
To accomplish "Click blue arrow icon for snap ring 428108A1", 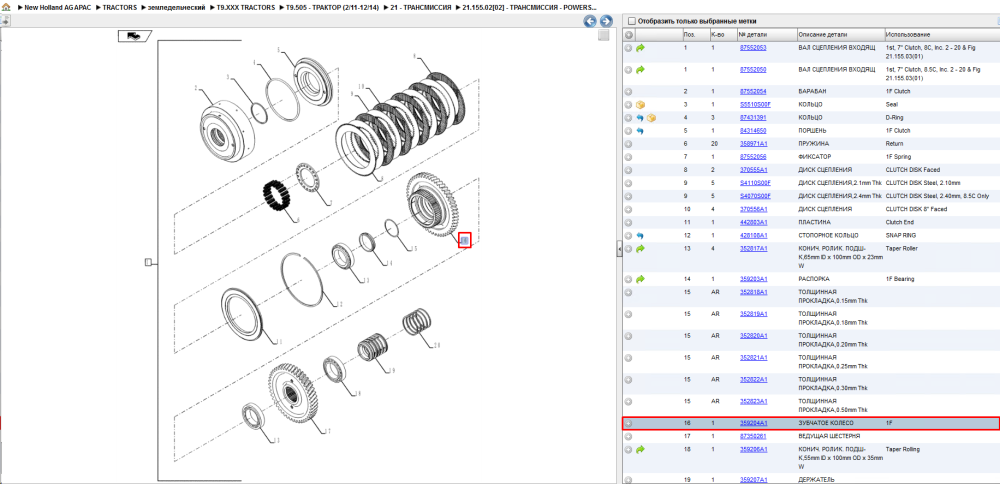I will click(640, 235).
